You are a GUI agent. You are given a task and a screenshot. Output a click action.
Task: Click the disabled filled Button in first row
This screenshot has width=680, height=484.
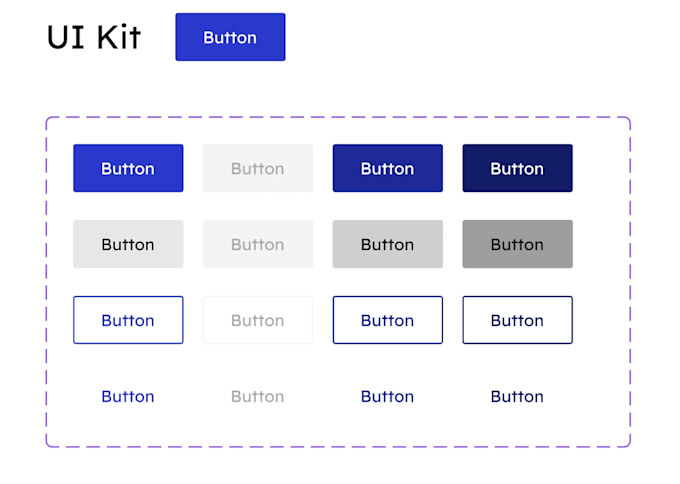point(258,168)
